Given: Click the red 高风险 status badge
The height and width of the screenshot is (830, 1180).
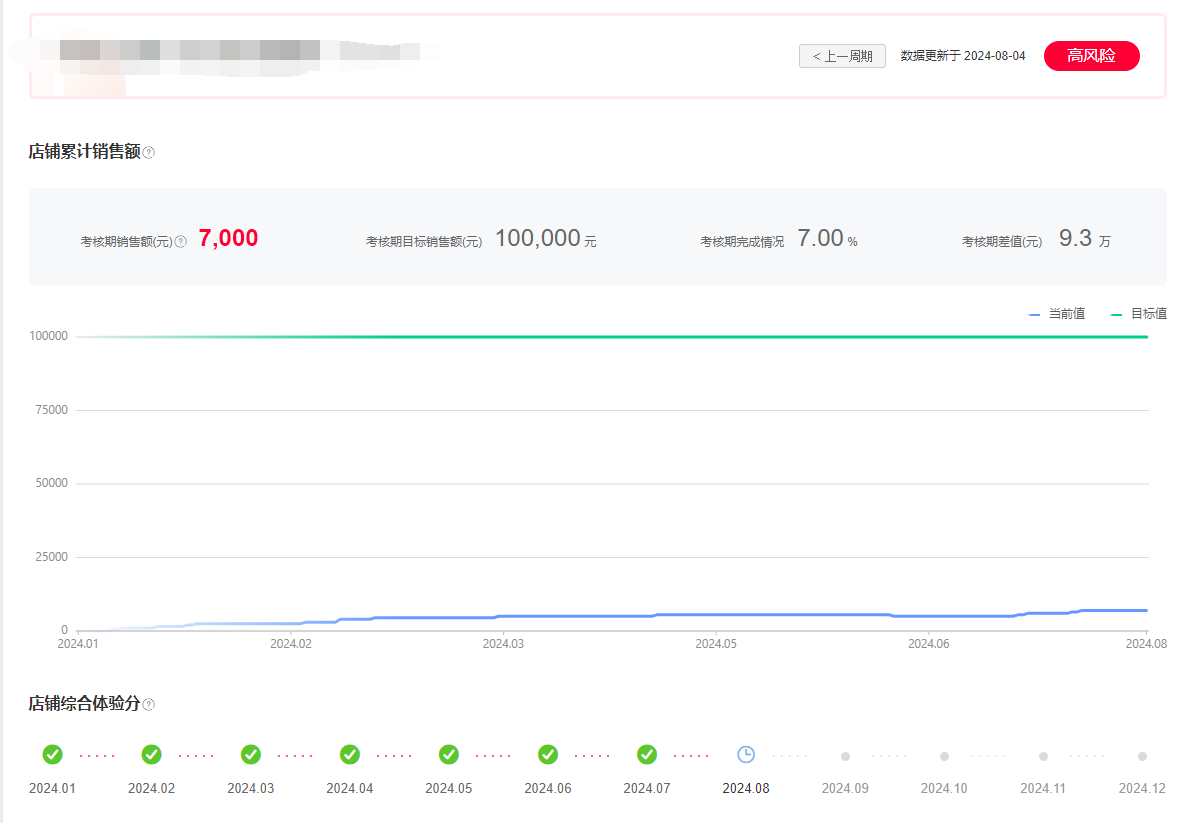Looking at the screenshot, I should point(1091,56).
